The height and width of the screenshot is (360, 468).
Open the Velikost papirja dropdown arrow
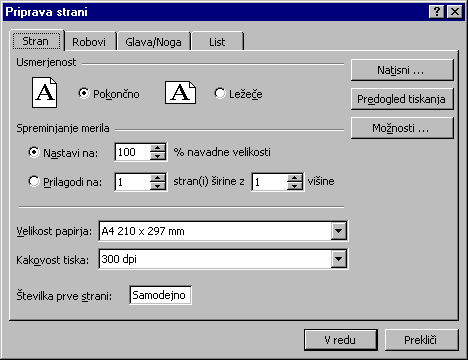pyautogui.click(x=338, y=231)
